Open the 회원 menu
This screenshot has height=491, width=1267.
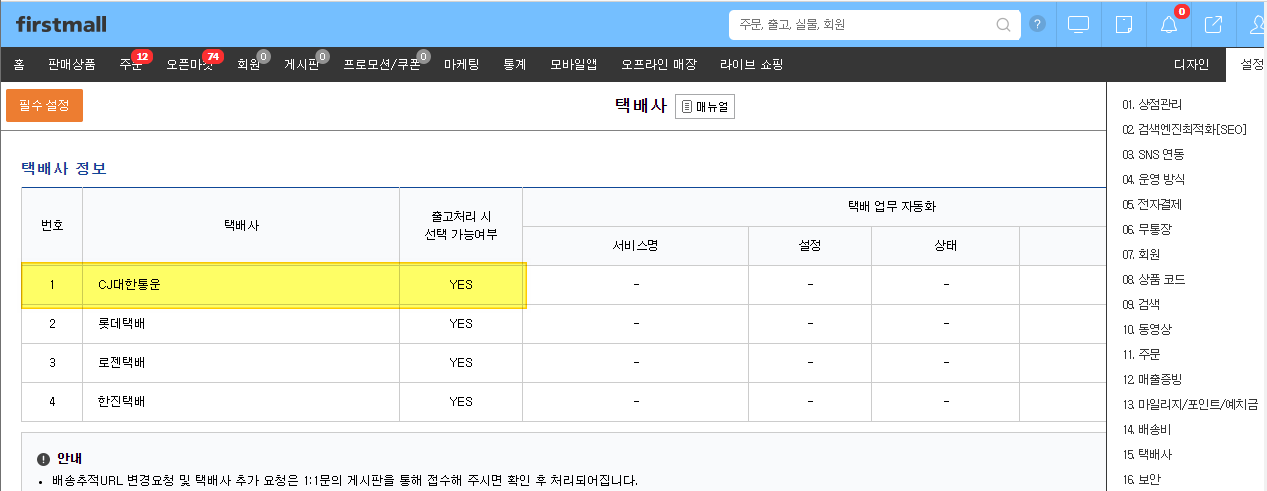pos(249,65)
